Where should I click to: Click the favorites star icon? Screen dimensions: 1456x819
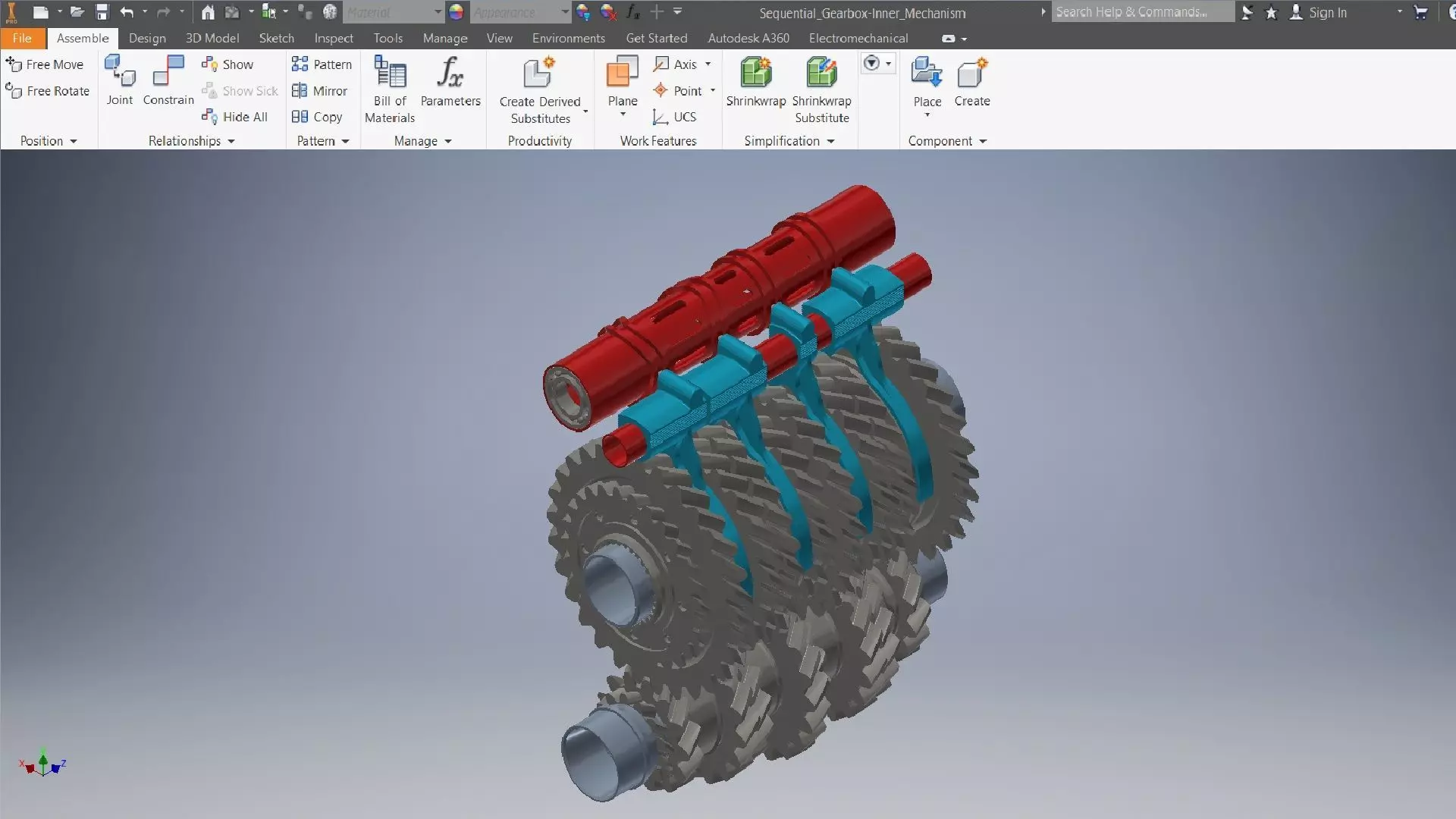1272,12
